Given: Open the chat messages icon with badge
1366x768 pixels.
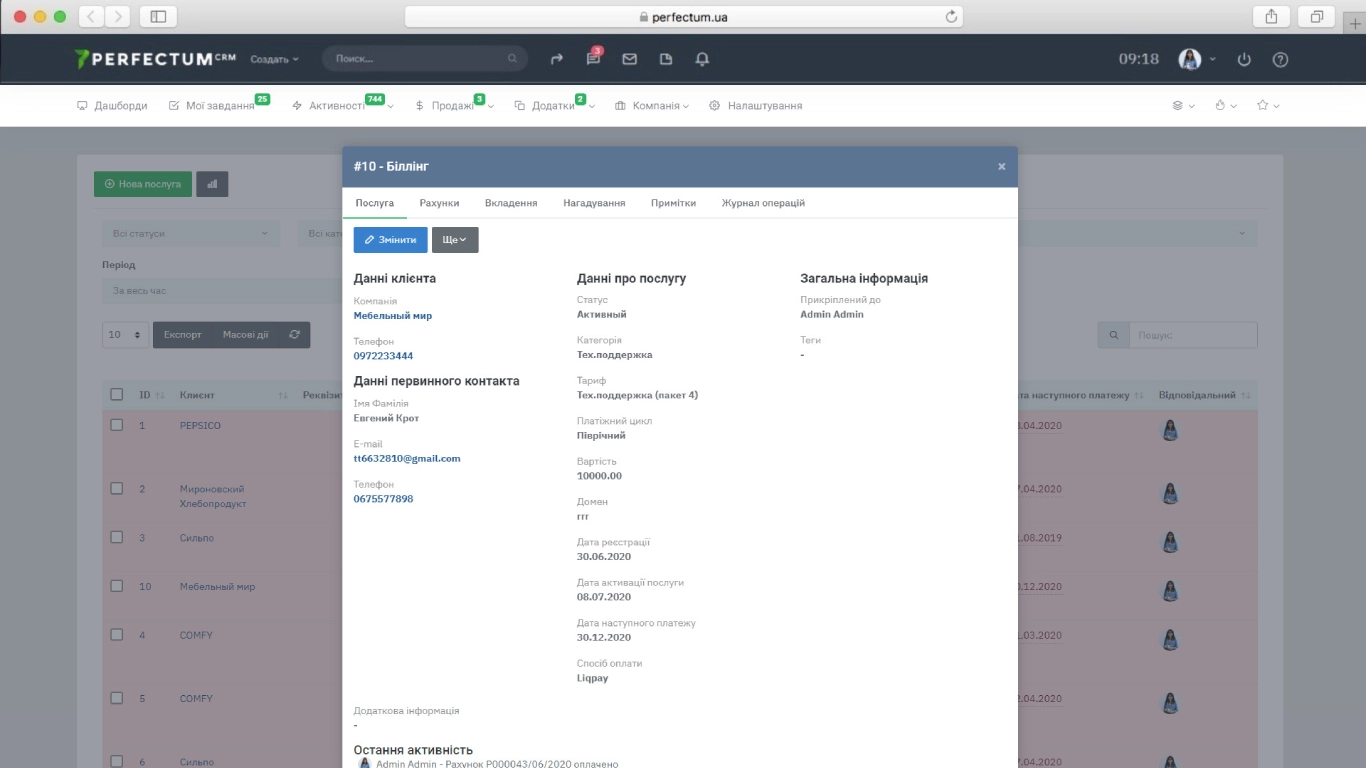Looking at the screenshot, I should point(593,59).
